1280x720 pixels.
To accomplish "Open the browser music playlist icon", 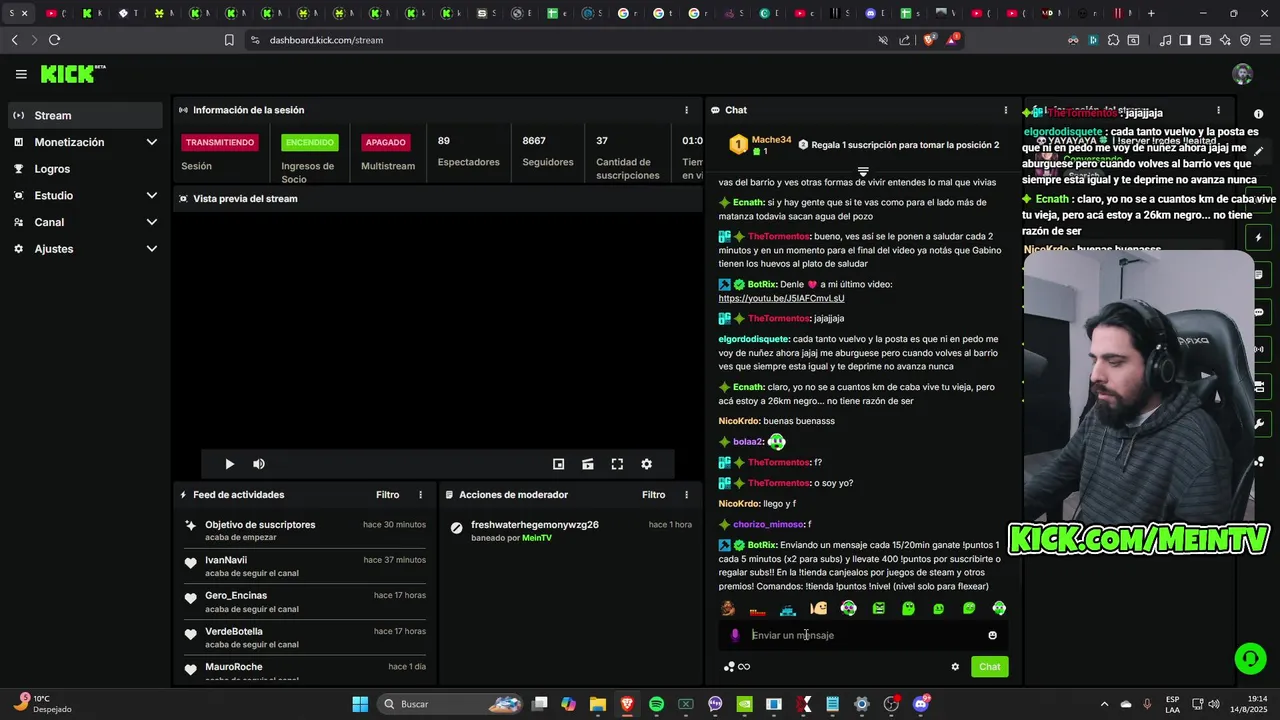I will [x=1165, y=40].
